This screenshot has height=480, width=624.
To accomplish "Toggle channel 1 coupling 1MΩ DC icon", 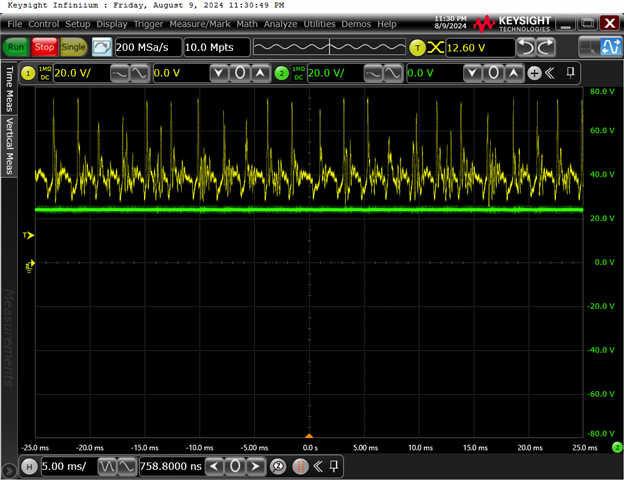I will pyautogui.click(x=45, y=73).
